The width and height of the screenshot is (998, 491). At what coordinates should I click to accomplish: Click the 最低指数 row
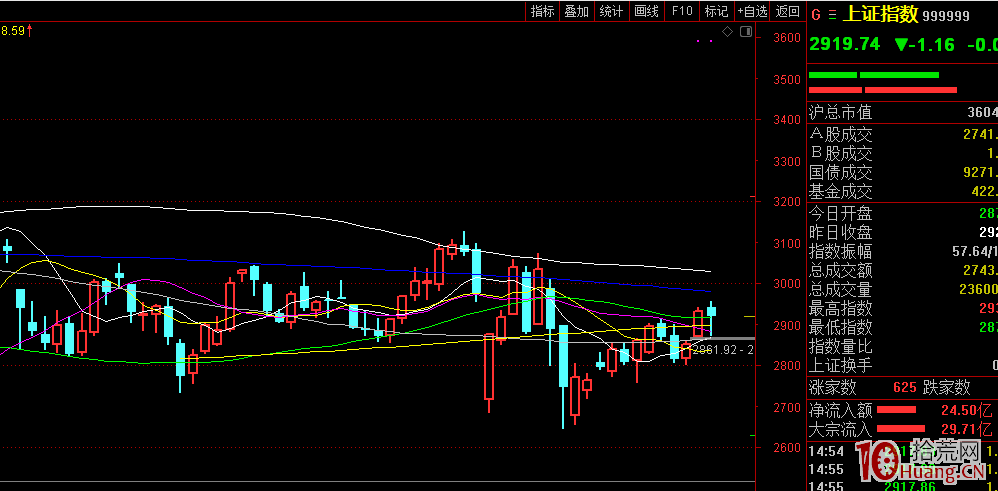tap(903, 327)
